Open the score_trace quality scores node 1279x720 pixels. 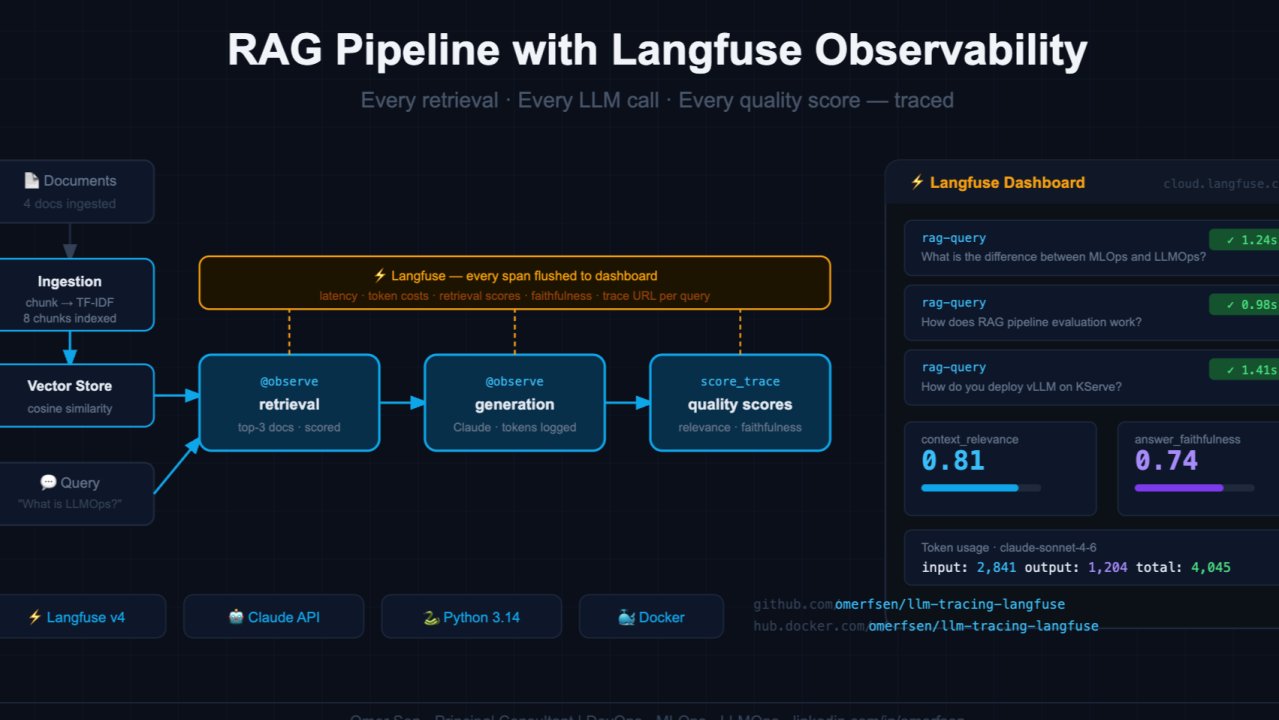740,403
